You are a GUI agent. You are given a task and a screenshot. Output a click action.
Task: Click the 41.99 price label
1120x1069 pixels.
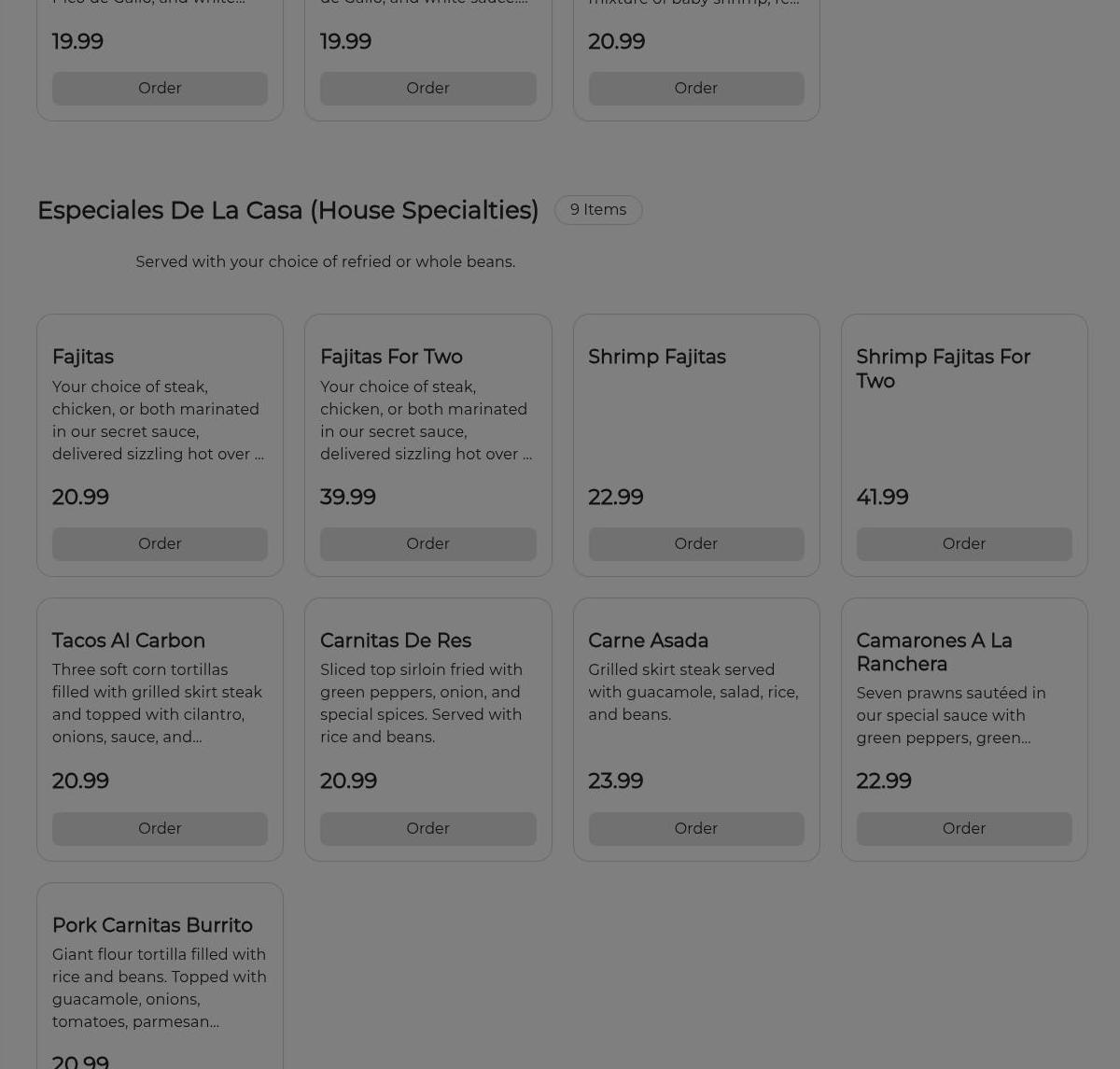[x=882, y=497]
